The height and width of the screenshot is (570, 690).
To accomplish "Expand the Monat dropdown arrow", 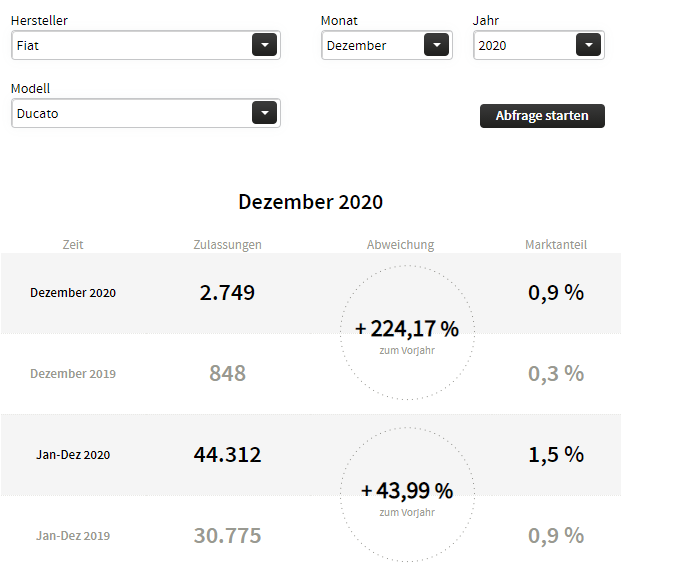I will 437,45.
